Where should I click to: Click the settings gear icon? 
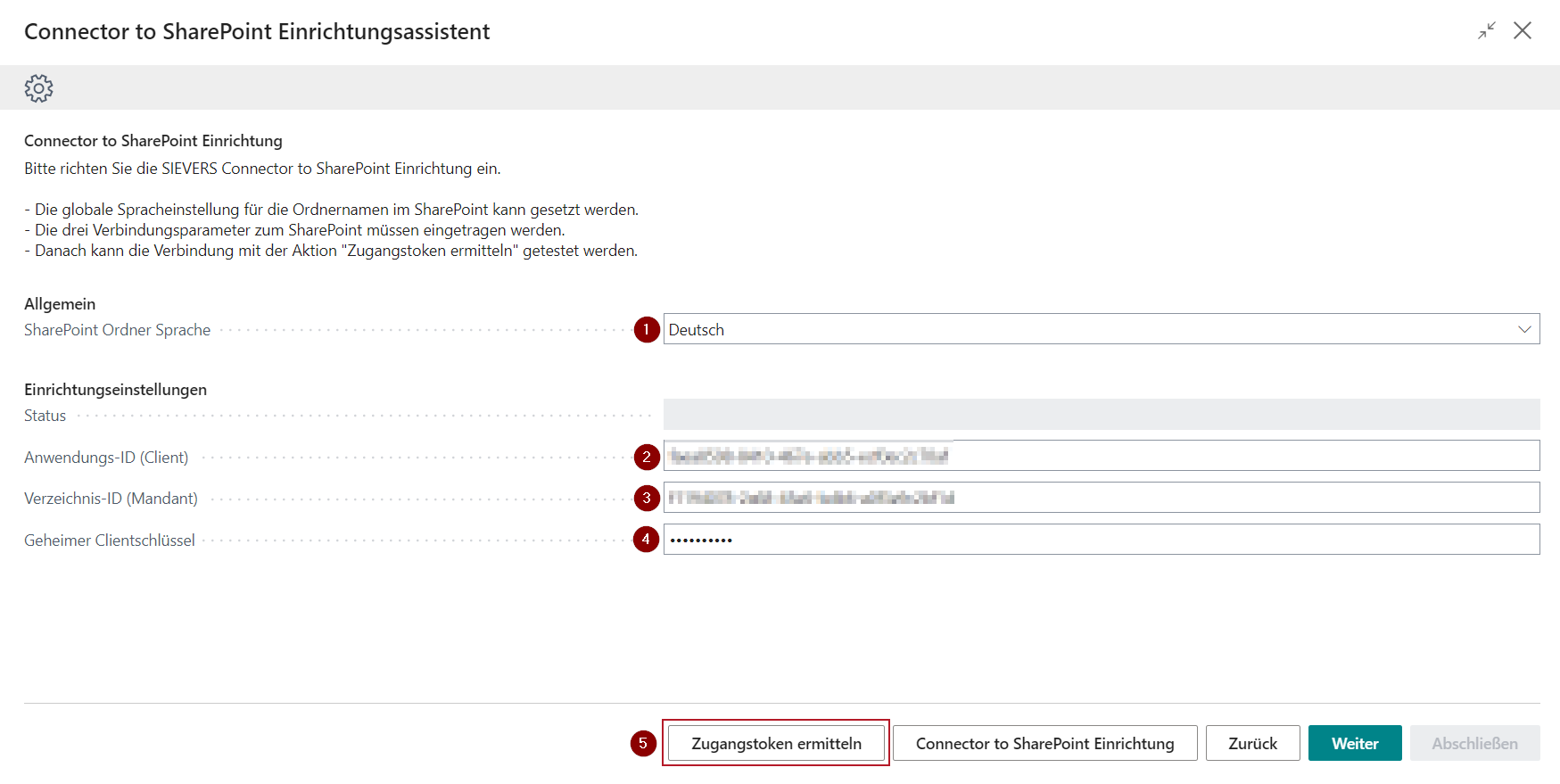pyautogui.click(x=38, y=88)
